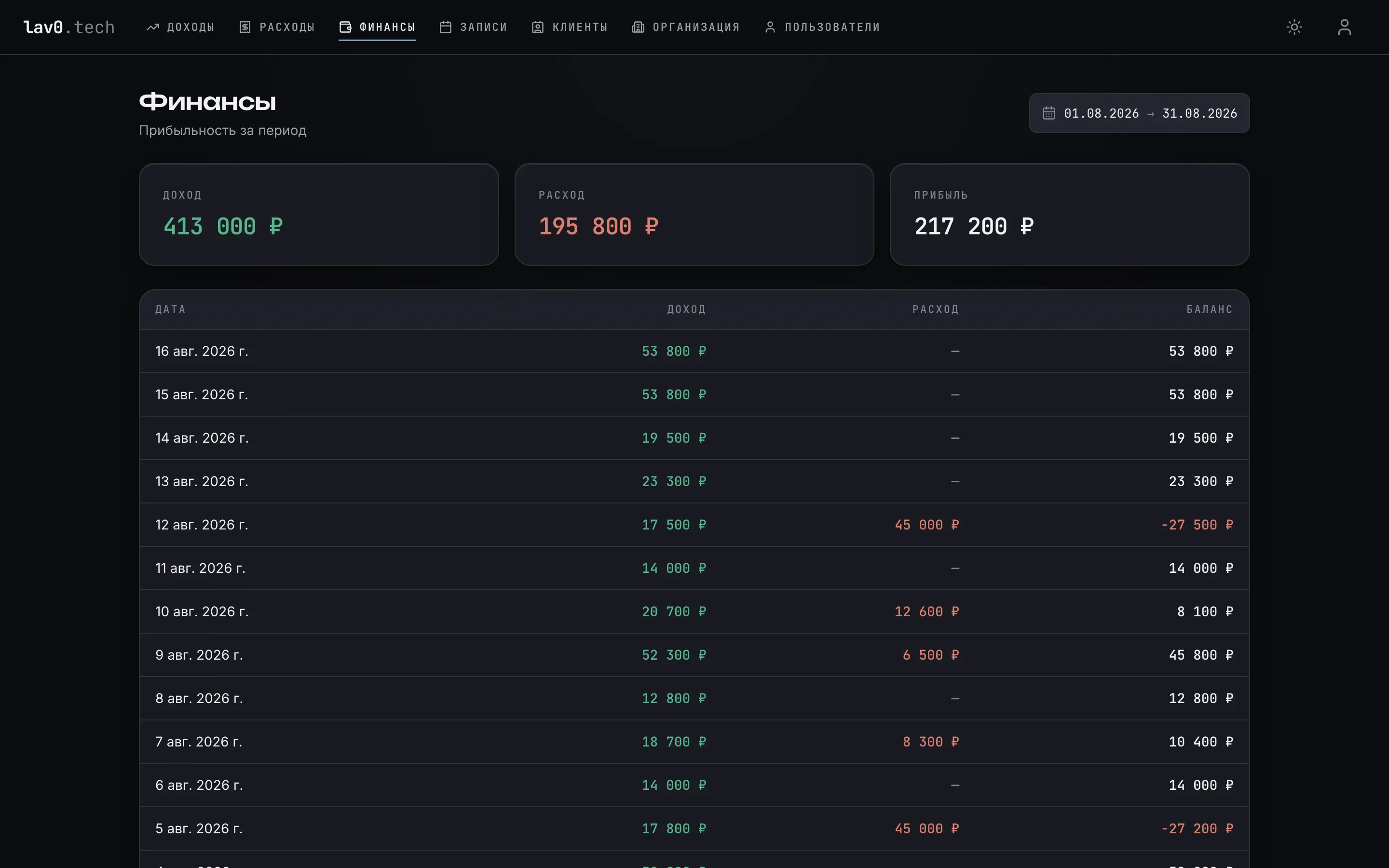Click the calendar icon in date range
This screenshot has height=868, width=1389.
click(x=1049, y=113)
